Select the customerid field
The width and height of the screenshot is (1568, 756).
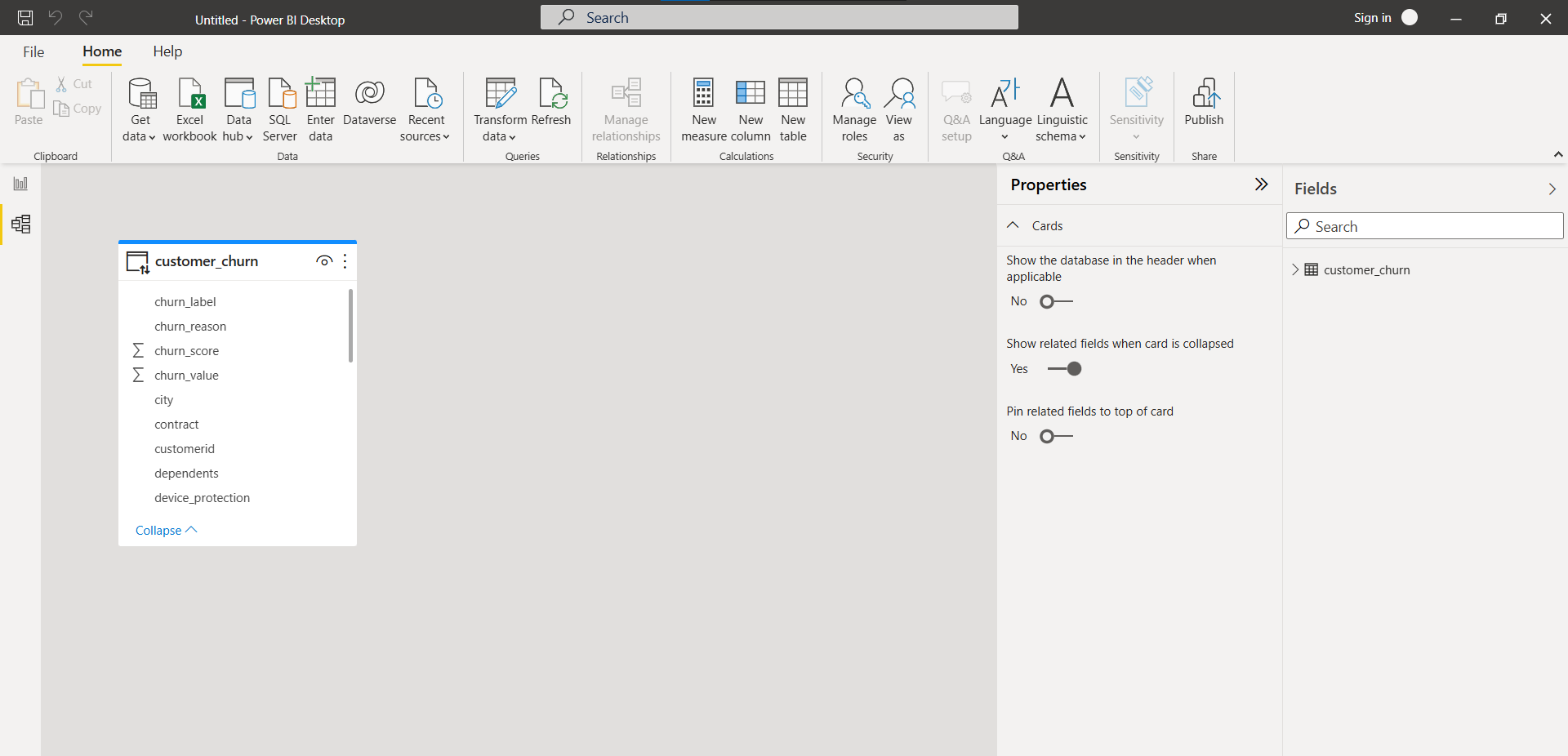pos(185,449)
